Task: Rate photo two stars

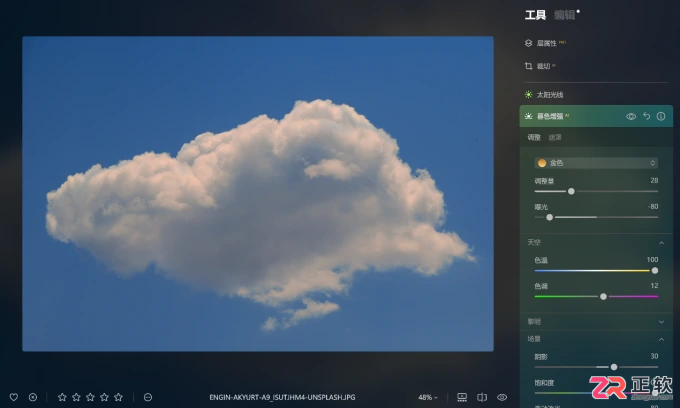Action: [76, 397]
